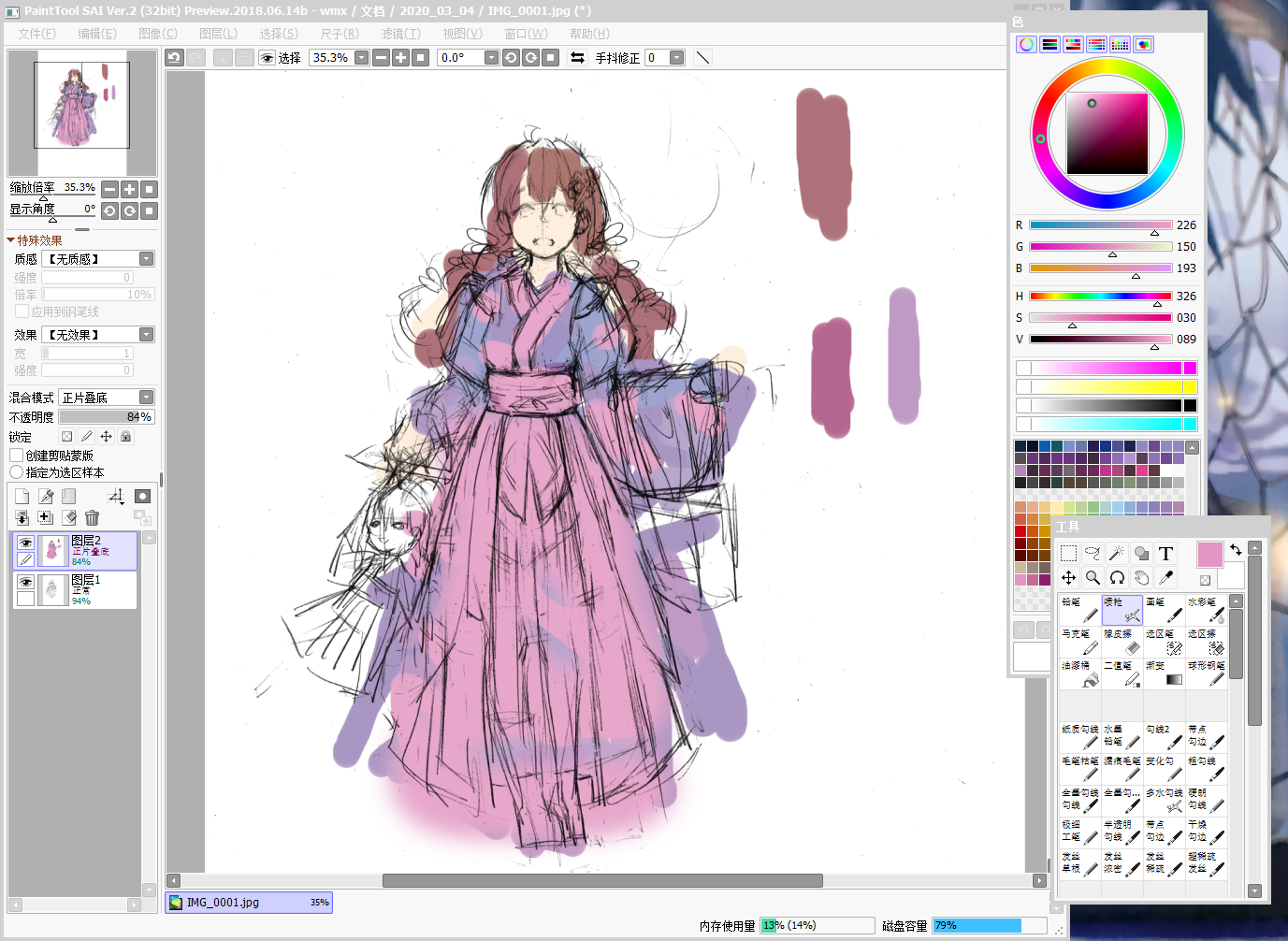This screenshot has width=1288, height=941.
Task: Pick the Eraser (橡皮擦) brush
Action: (x=1122, y=642)
